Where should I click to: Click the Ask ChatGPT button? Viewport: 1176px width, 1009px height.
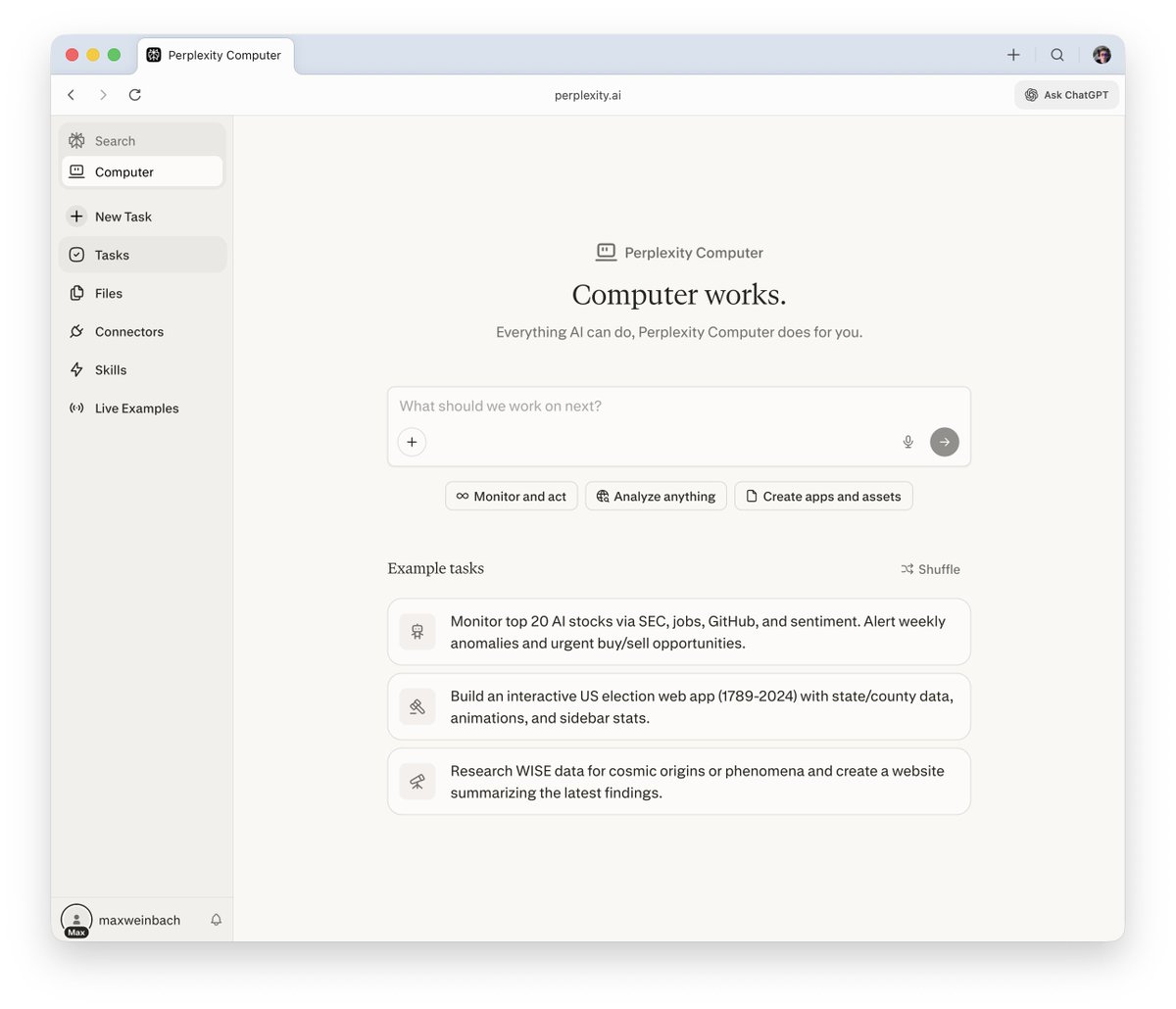pyautogui.click(x=1066, y=95)
